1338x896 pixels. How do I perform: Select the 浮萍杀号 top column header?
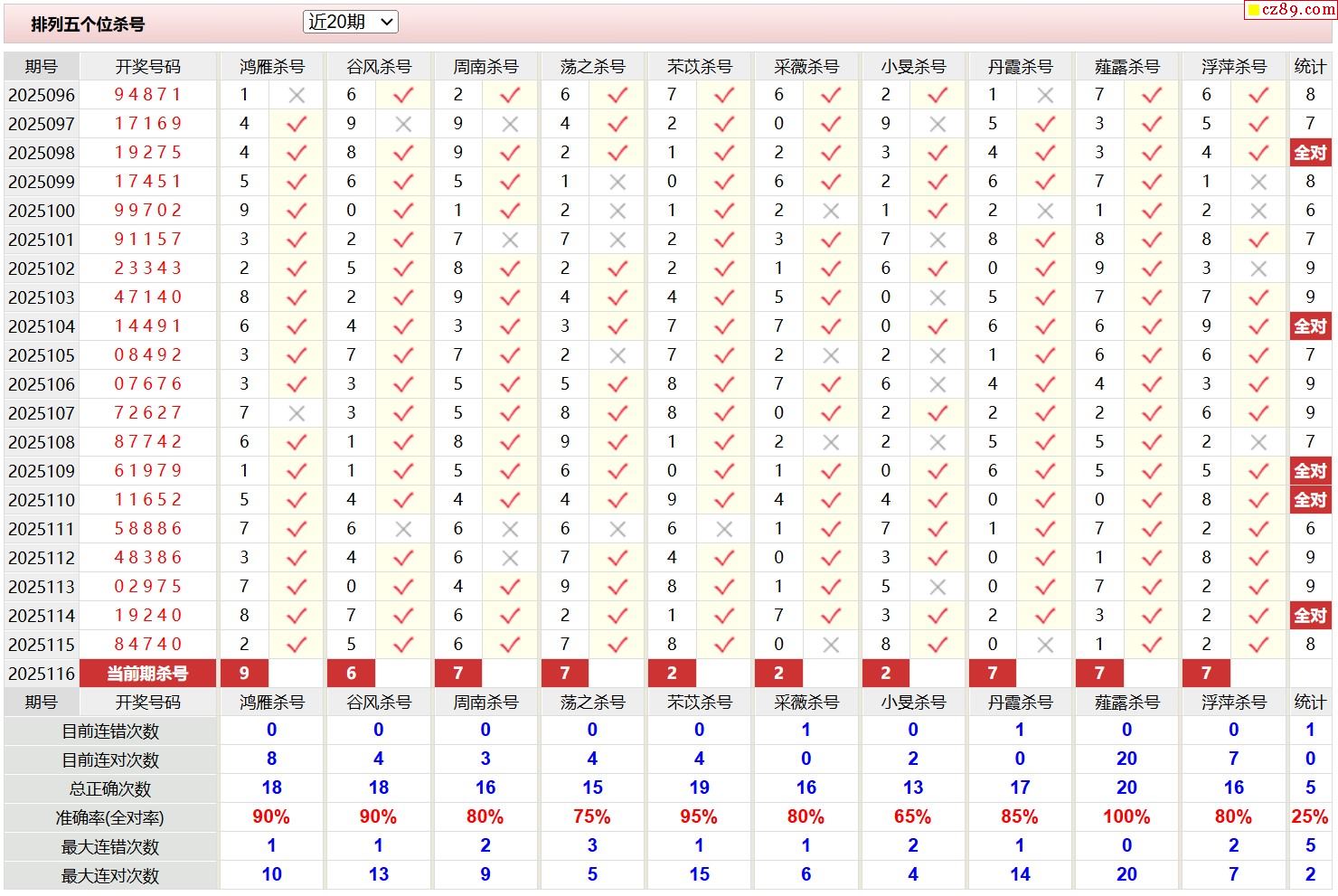click(1234, 66)
